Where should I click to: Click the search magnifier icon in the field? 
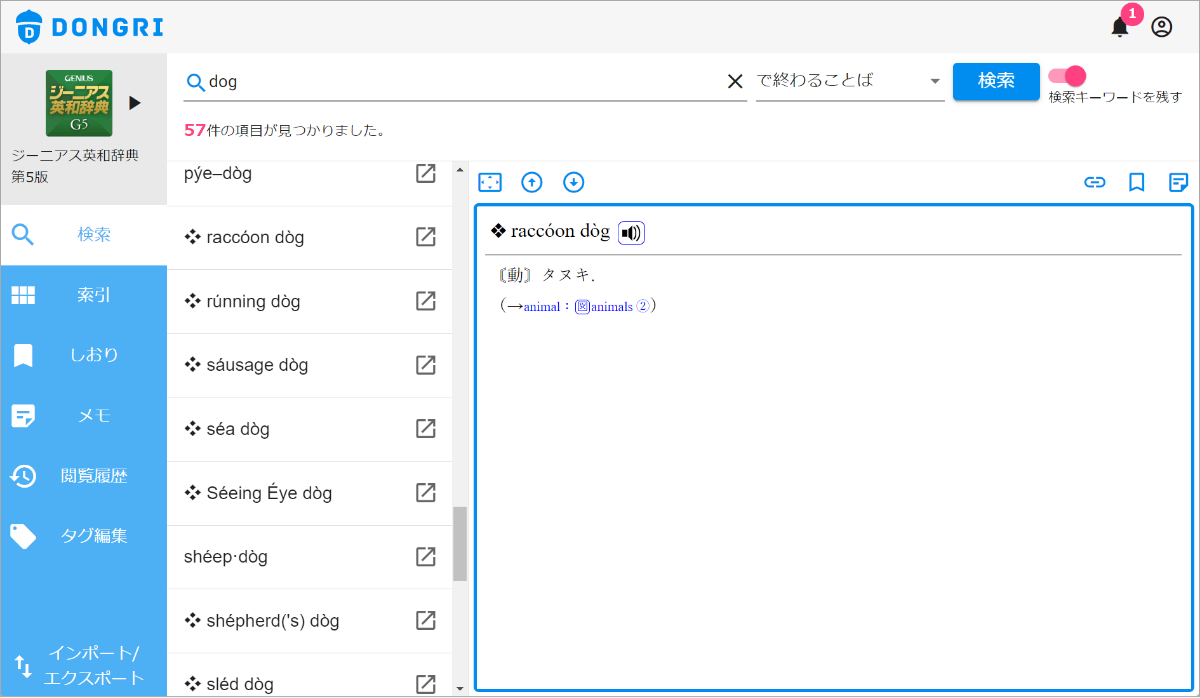[x=196, y=82]
